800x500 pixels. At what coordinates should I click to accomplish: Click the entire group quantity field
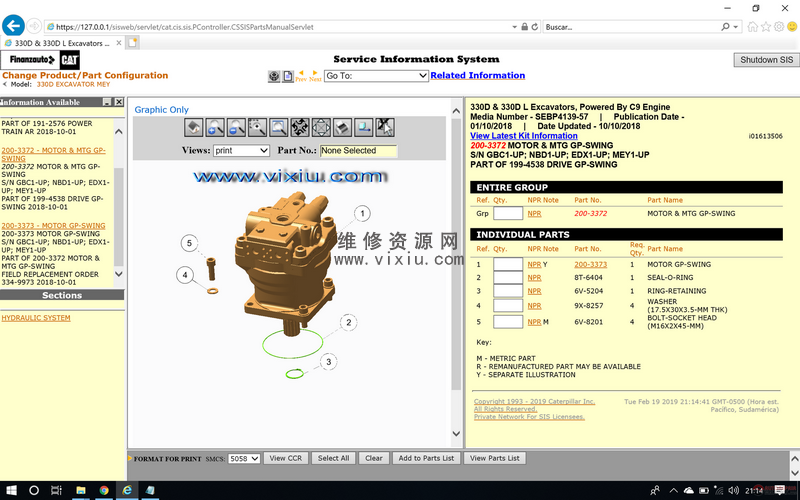tap(508, 213)
